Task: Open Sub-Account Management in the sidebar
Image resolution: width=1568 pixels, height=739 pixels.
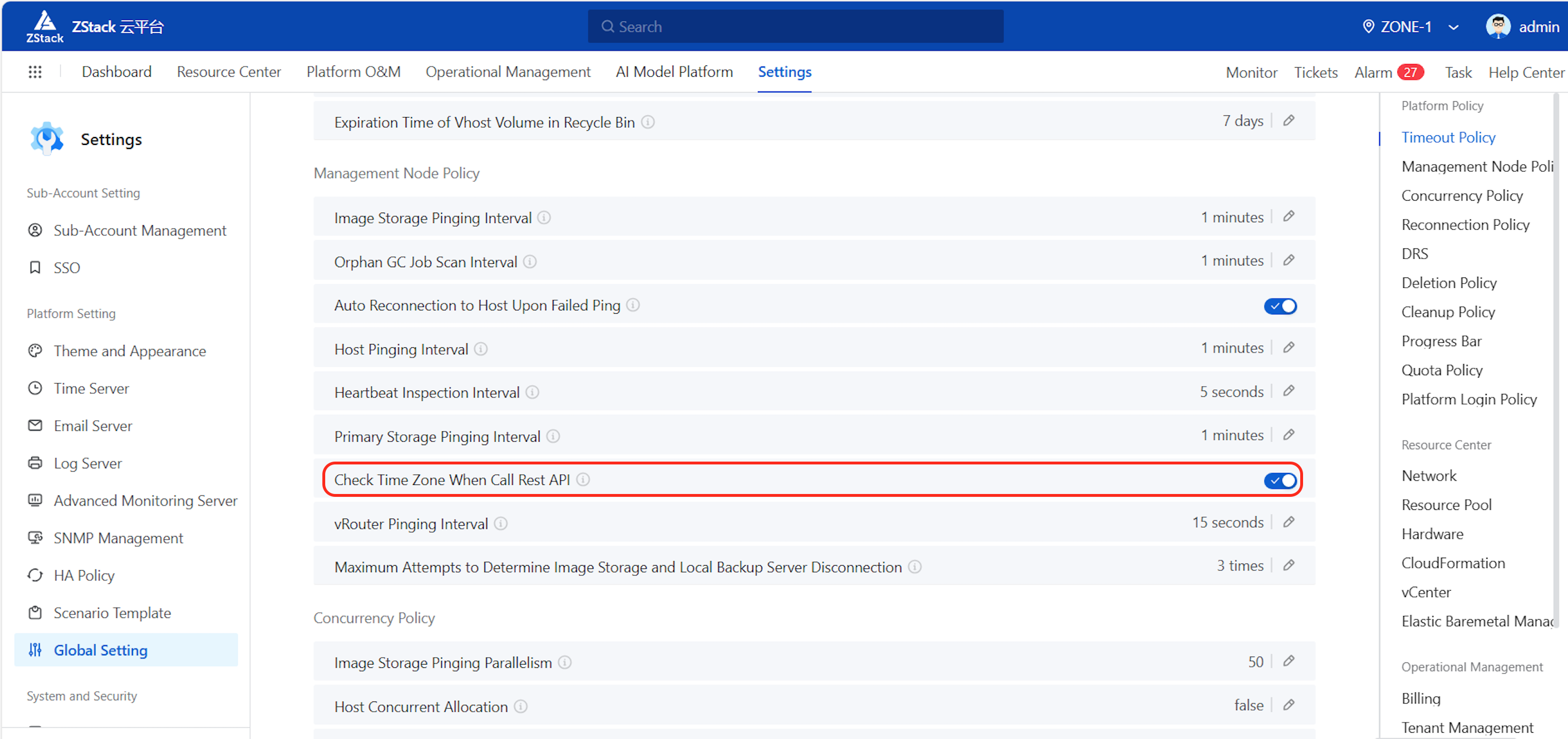Action: 139,231
